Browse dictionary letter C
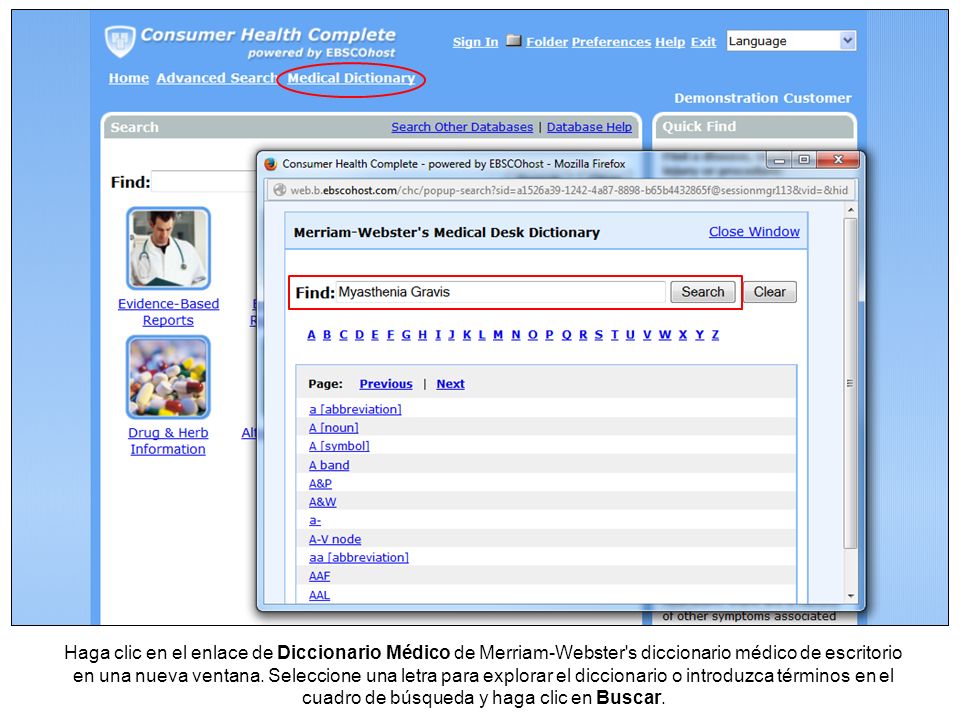The height and width of the screenshot is (720, 960). tap(343, 335)
